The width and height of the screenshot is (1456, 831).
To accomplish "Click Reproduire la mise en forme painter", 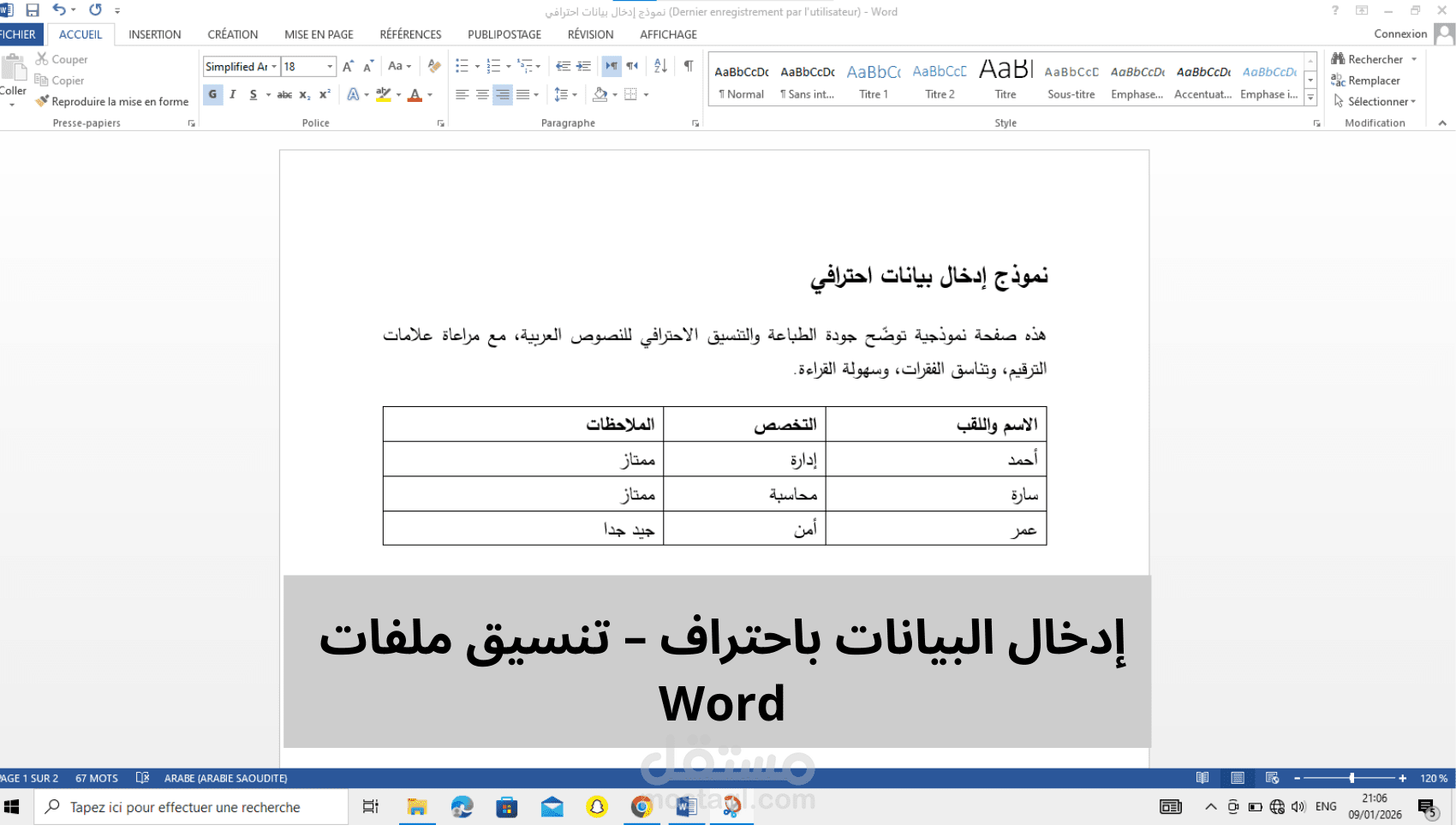I will (x=112, y=101).
